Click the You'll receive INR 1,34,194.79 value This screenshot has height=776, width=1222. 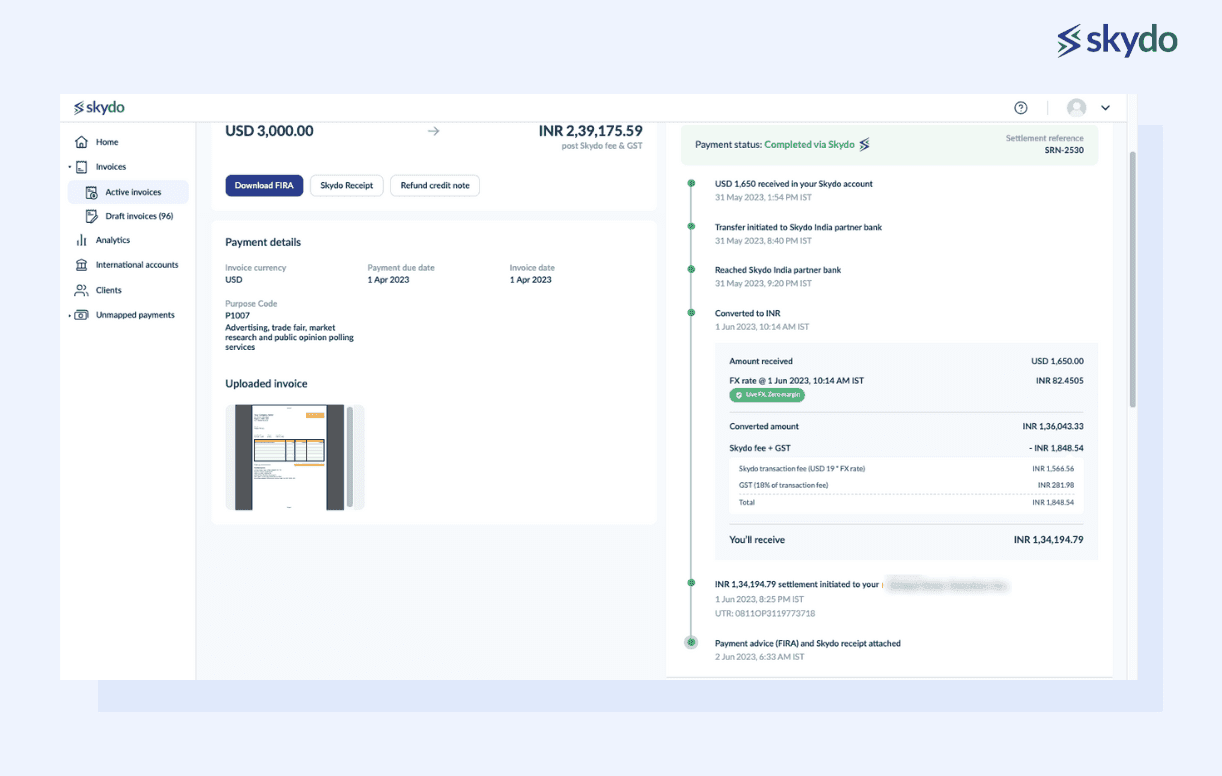point(1049,540)
